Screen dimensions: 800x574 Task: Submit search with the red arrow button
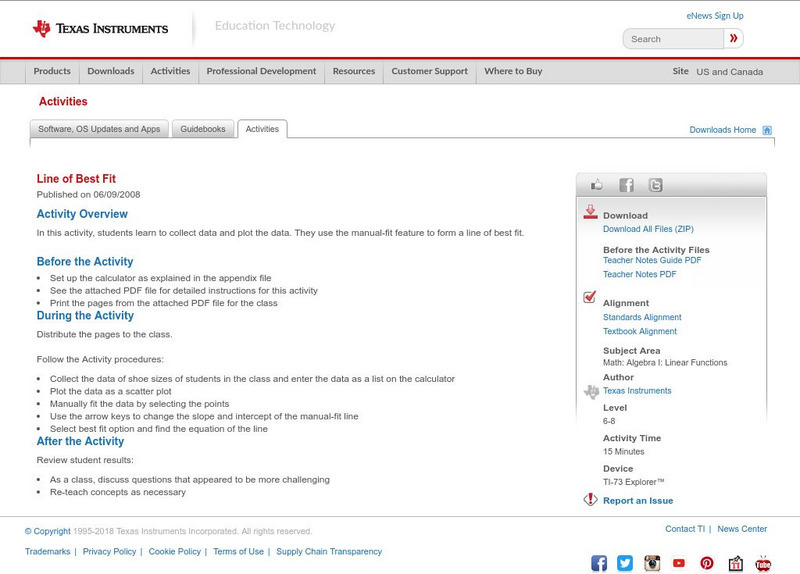(733, 38)
